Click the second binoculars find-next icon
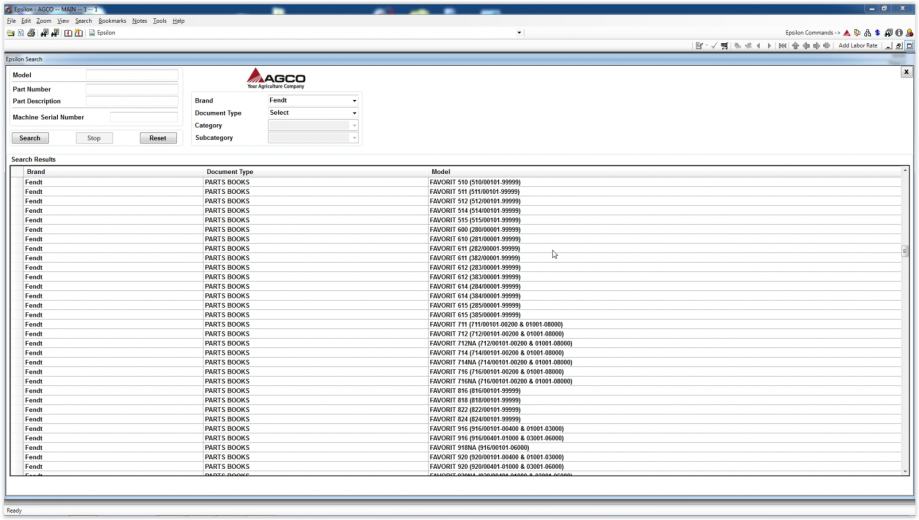 (55, 33)
